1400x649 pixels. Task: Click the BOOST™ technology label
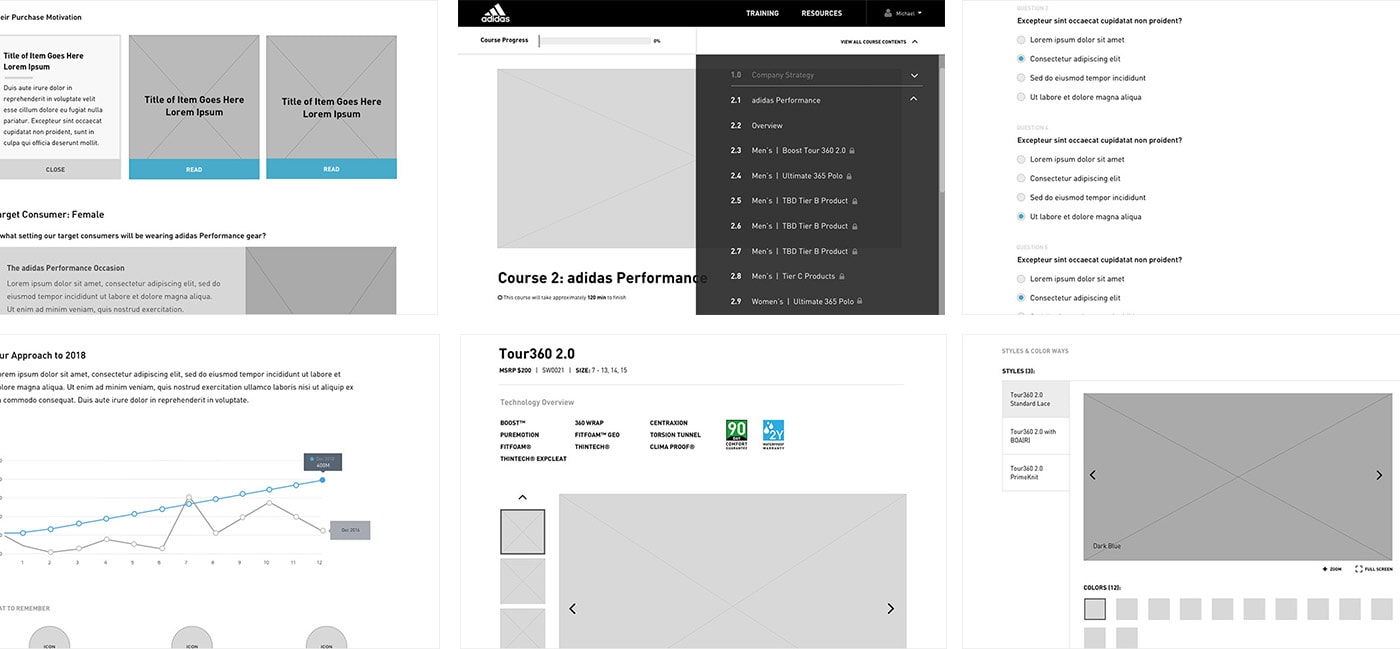513,423
